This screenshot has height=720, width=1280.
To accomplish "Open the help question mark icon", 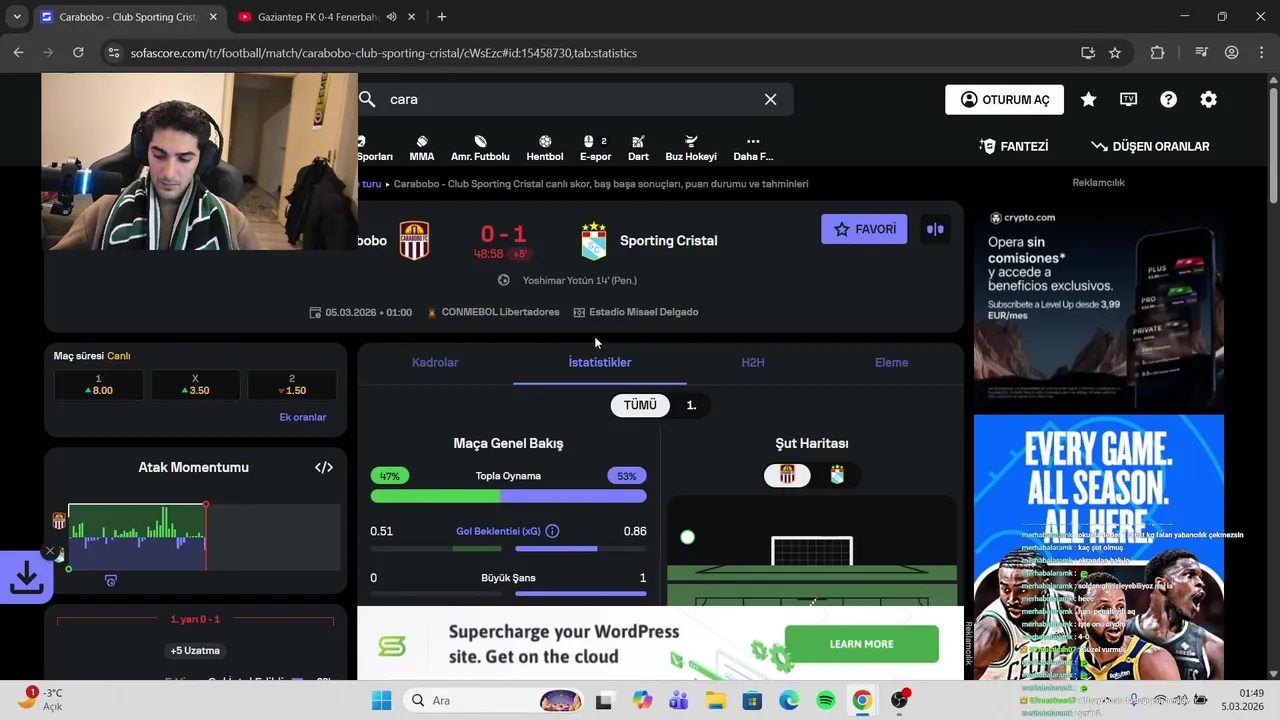I will pos(1168,99).
